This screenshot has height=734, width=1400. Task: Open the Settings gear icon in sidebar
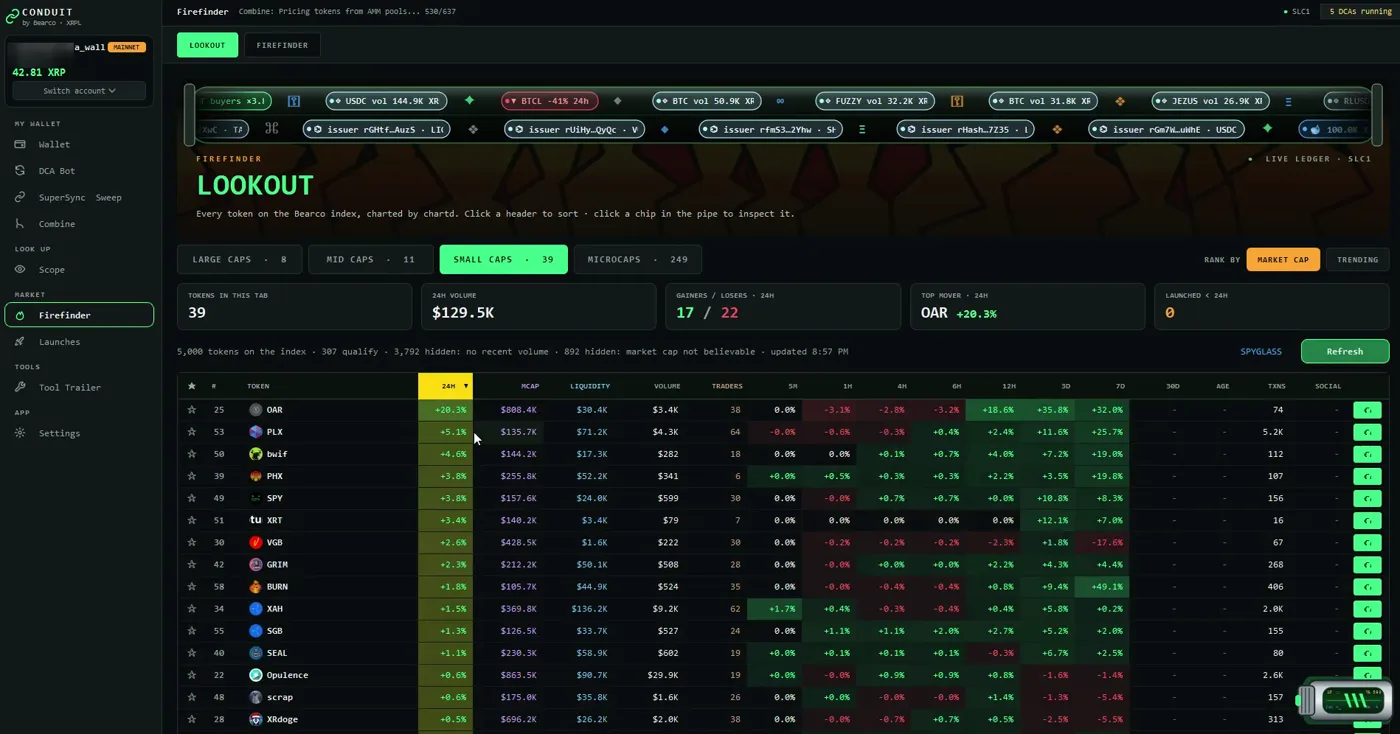pos(20,433)
